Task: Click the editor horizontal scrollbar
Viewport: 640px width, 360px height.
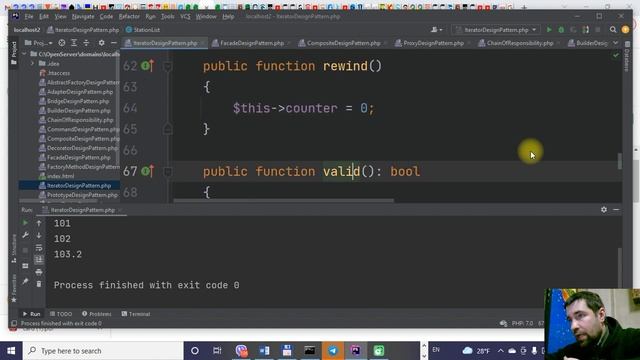Action: (283, 201)
